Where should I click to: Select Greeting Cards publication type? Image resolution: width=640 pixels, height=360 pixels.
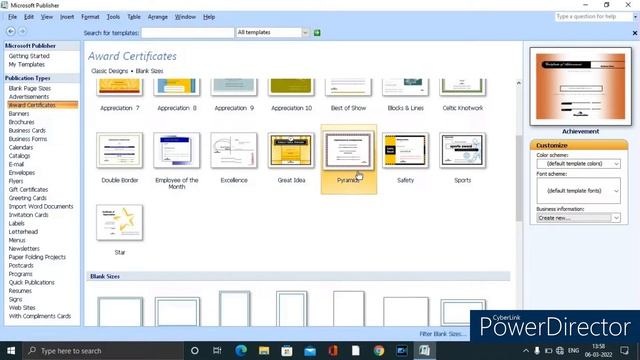(27, 198)
